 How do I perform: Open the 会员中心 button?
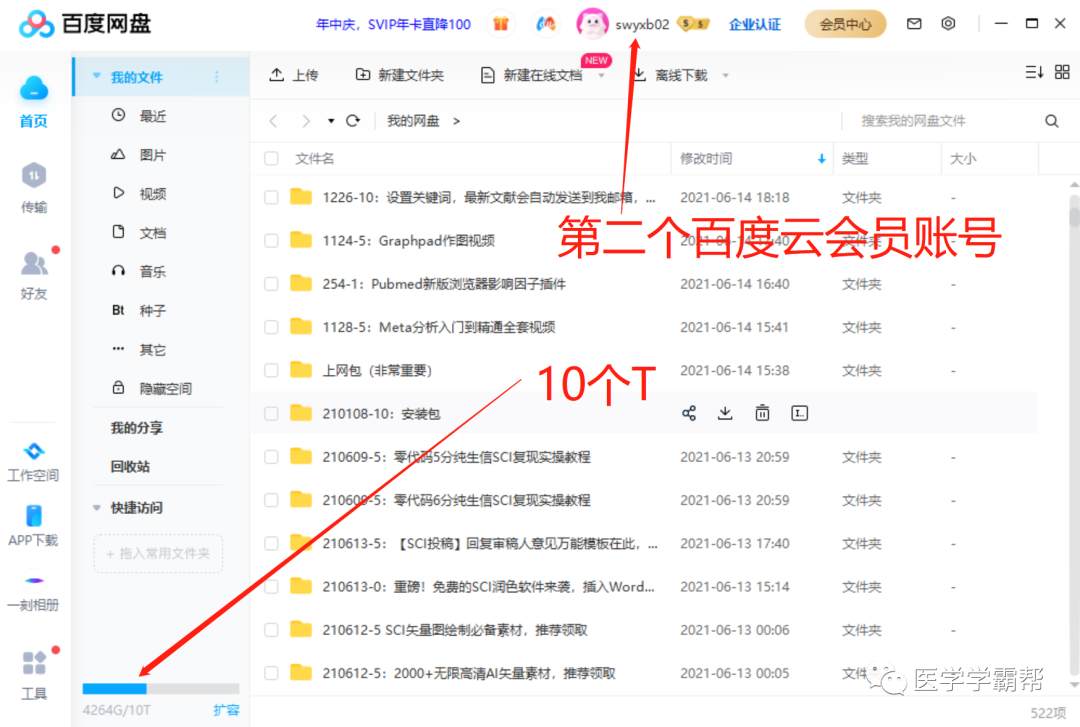point(845,24)
